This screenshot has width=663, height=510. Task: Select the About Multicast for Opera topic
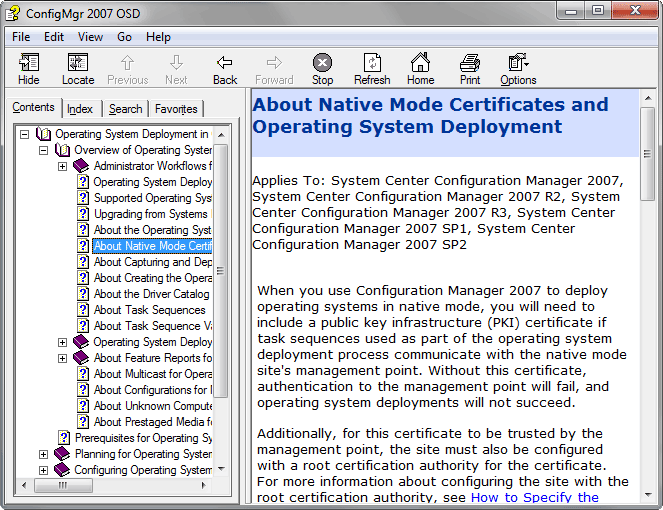[152, 374]
